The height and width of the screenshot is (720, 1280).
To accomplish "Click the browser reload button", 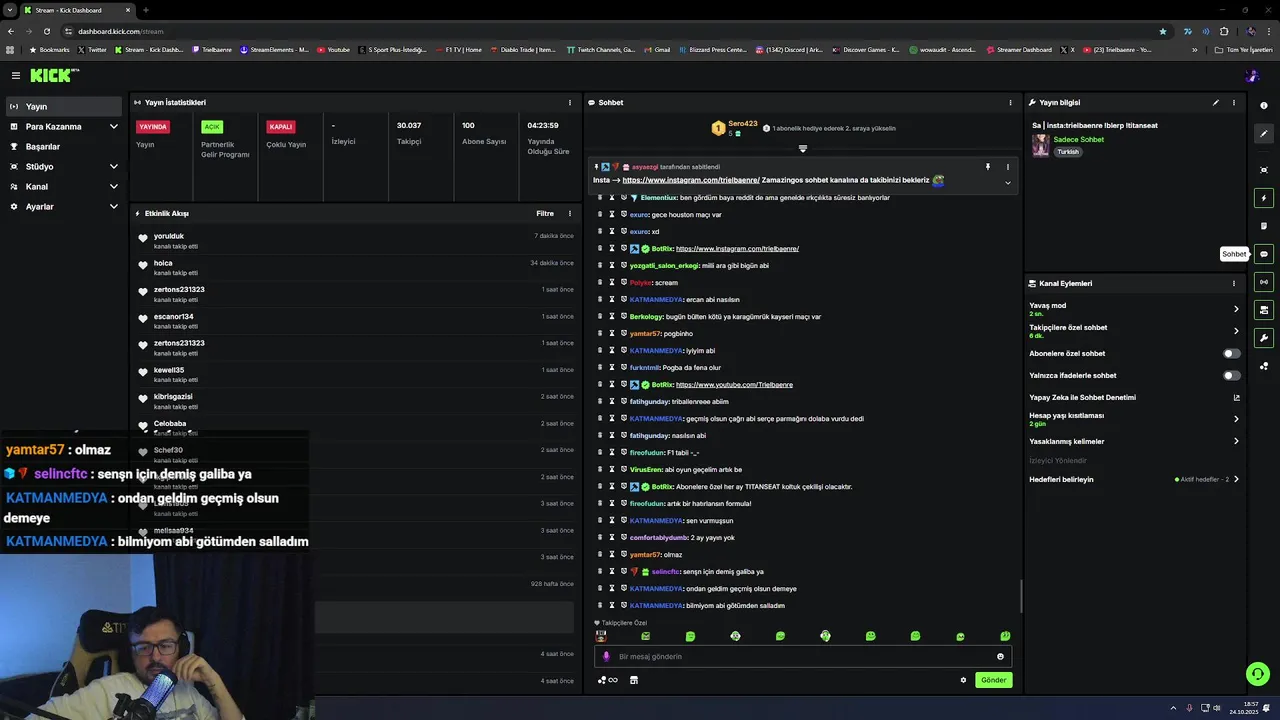I will [x=46, y=31].
